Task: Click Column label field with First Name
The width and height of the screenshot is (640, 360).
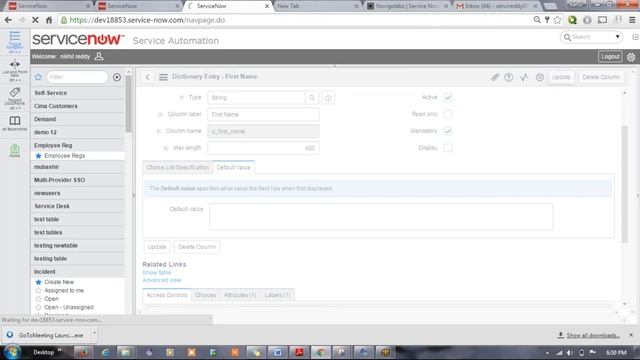Action: point(263,115)
